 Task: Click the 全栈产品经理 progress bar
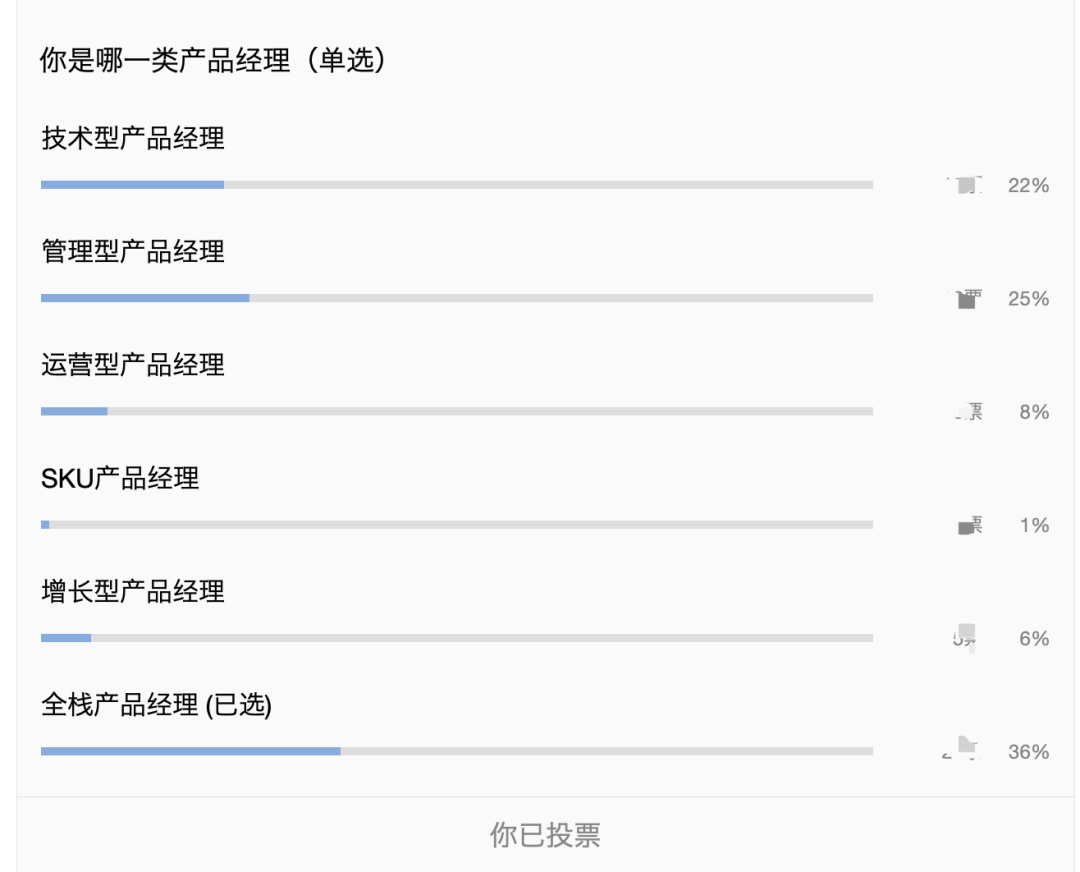456,751
